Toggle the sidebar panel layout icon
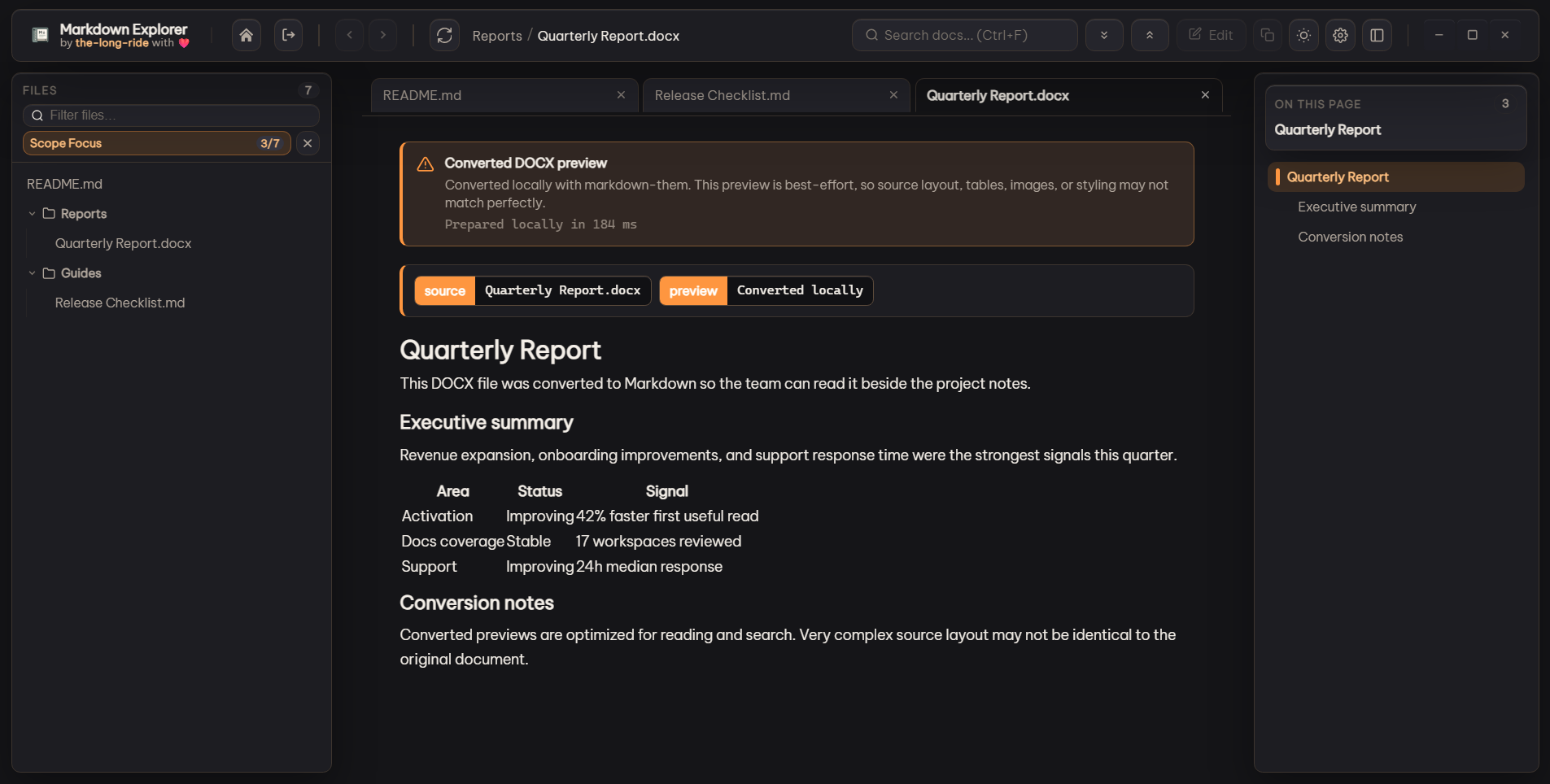 (1377, 35)
